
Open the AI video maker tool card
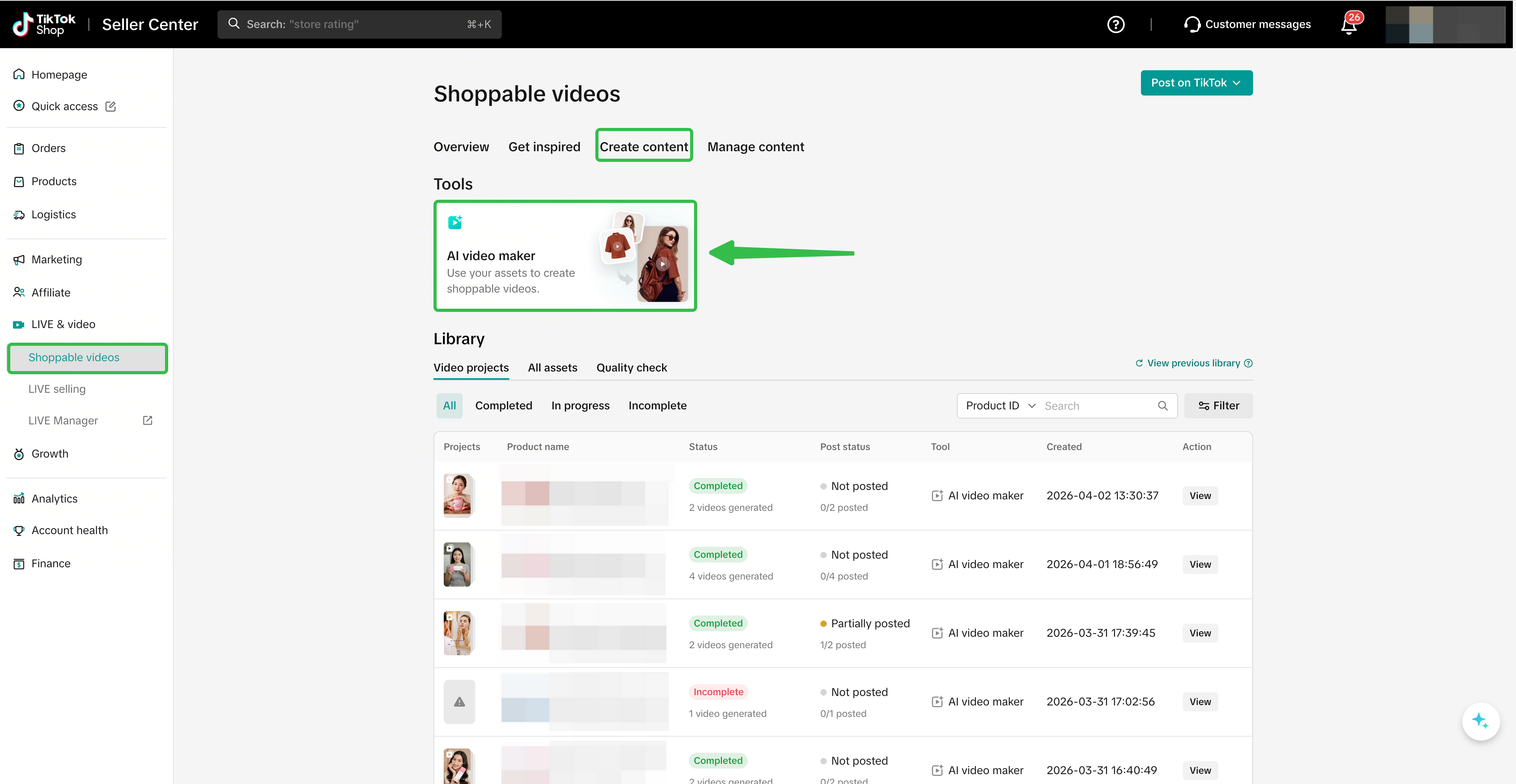pos(565,255)
